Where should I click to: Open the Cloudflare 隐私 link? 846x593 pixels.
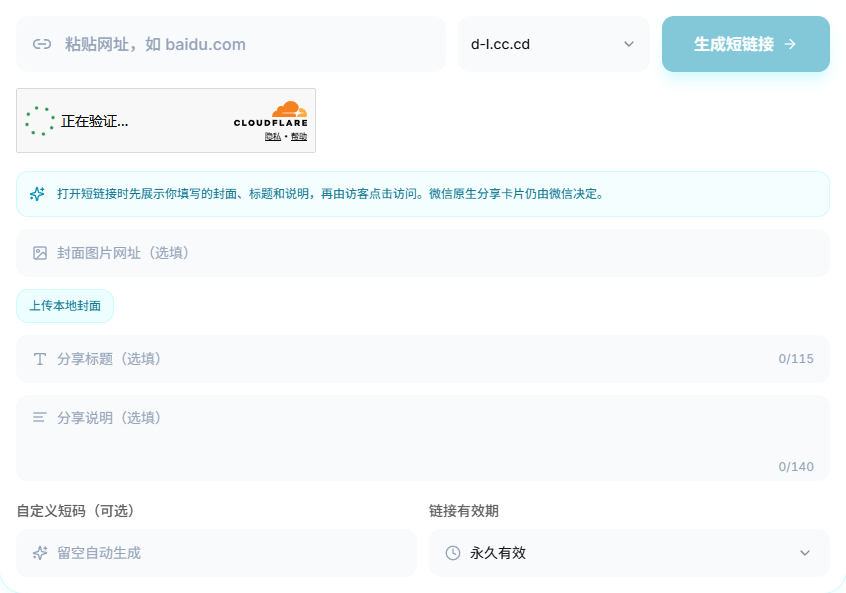272,137
